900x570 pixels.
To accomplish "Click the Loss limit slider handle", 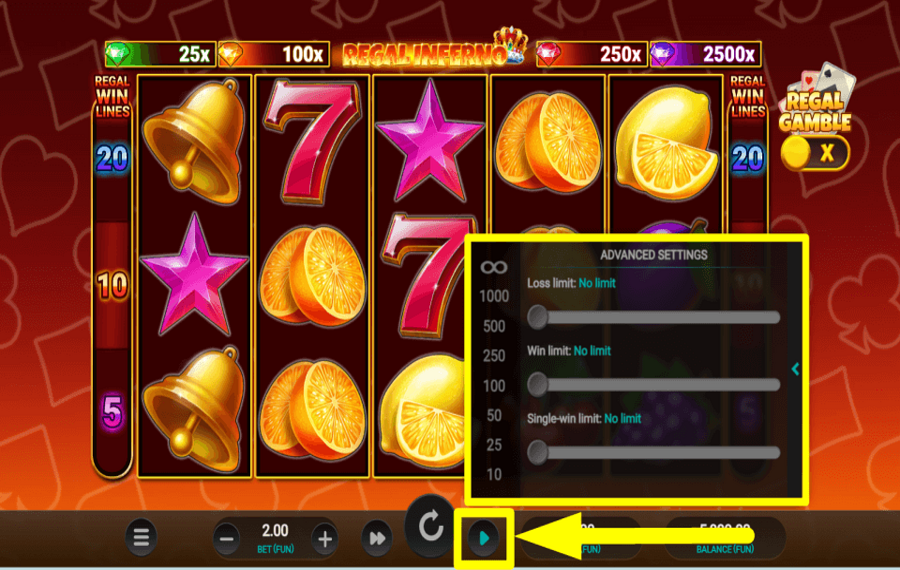I will [538, 317].
